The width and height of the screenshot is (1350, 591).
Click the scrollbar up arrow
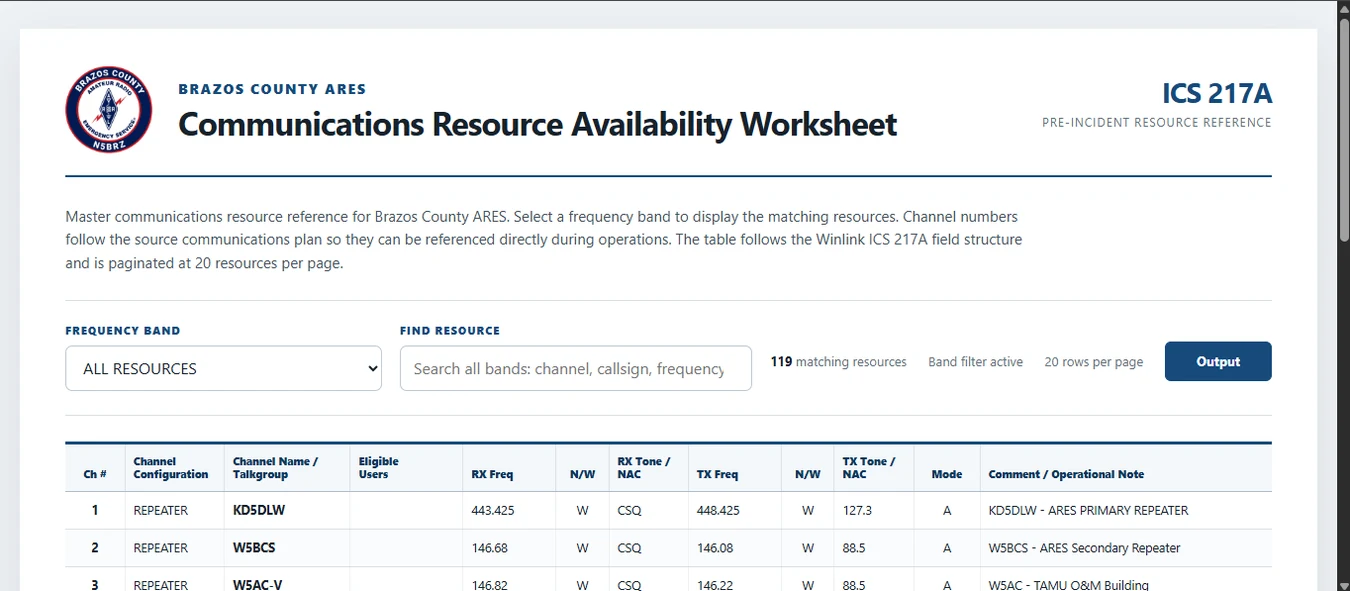click(1343, 8)
